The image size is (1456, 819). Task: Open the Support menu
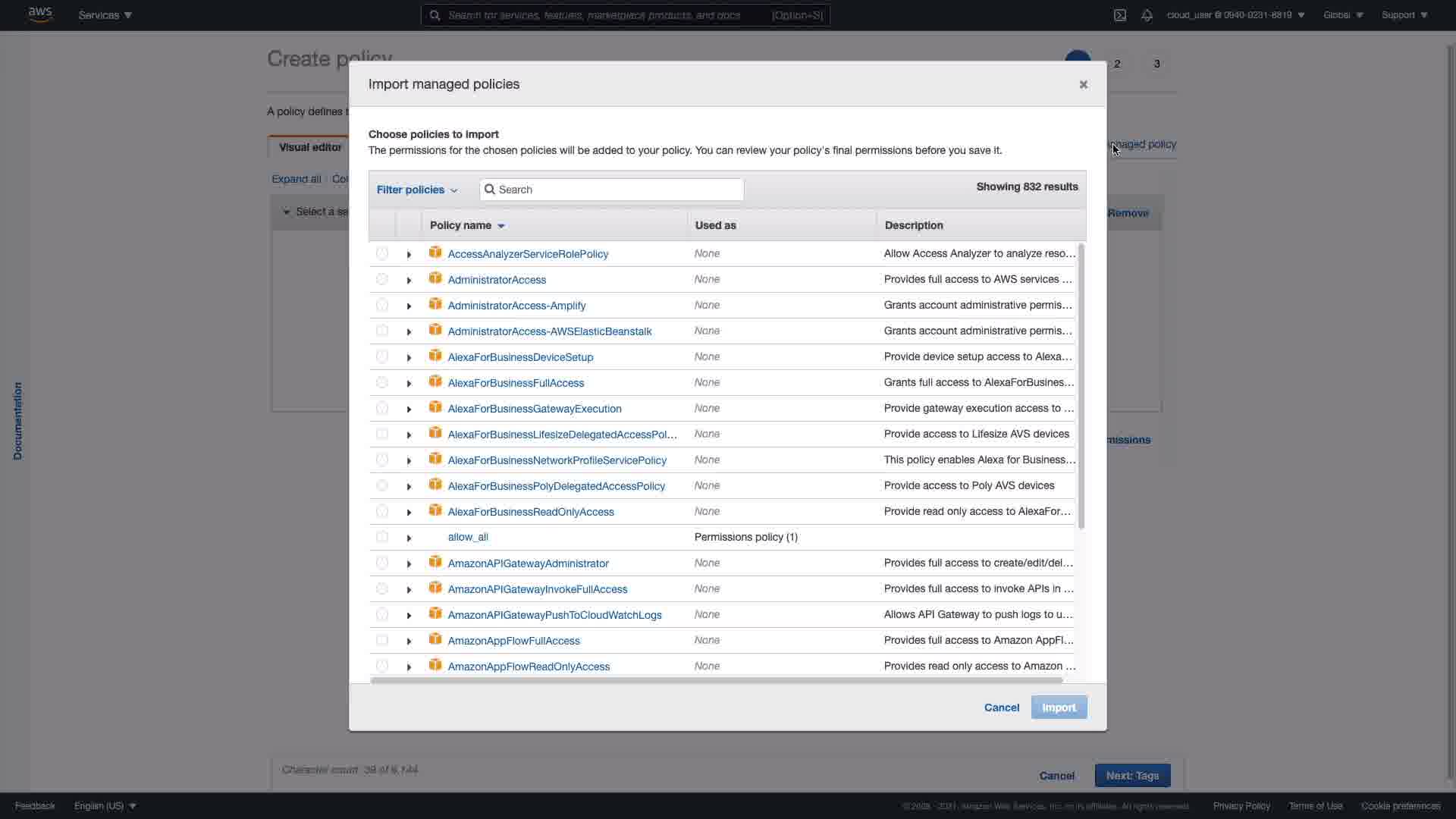(x=1404, y=15)
